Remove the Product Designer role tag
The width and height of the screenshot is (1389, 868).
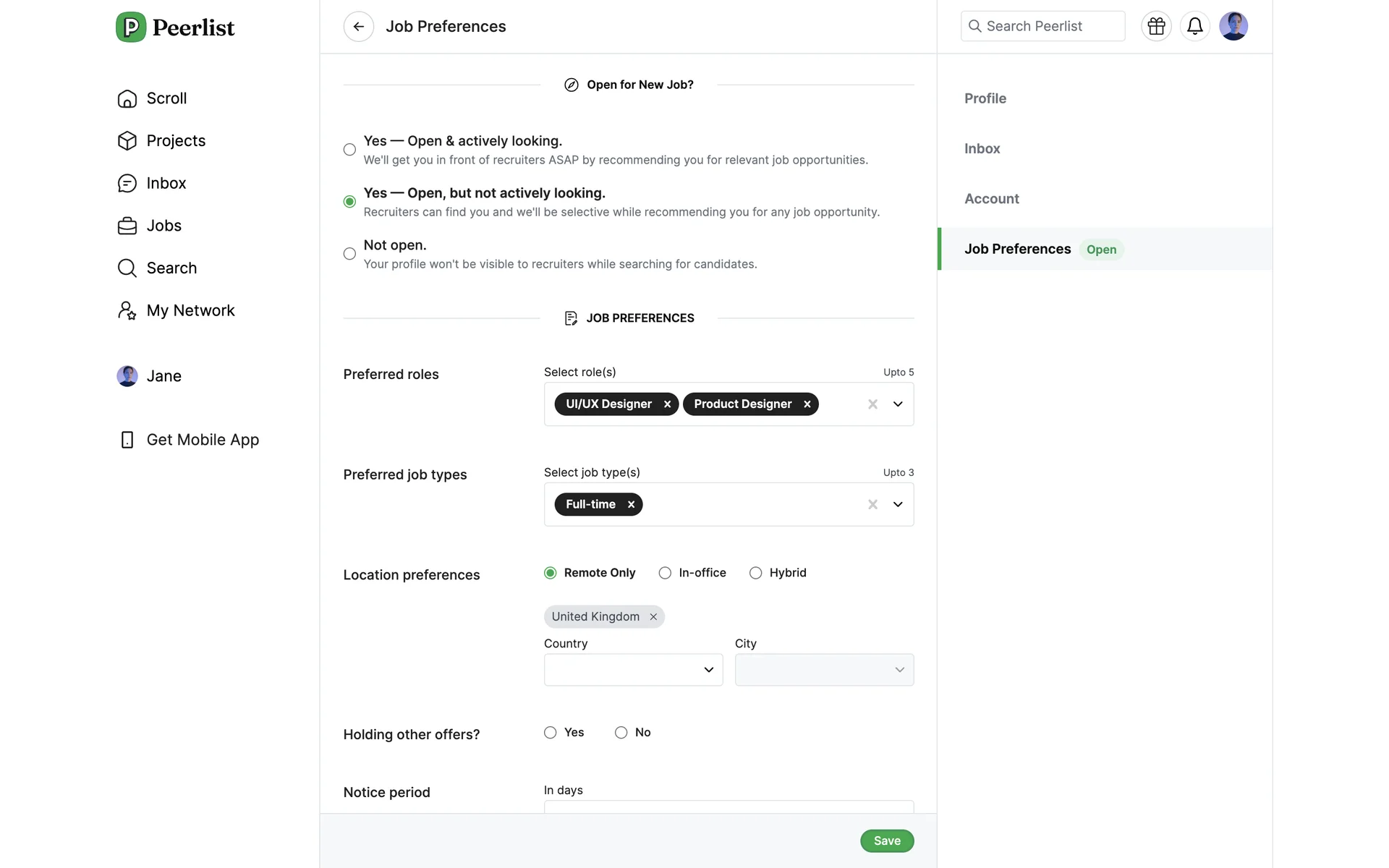(x=807, y=404)
